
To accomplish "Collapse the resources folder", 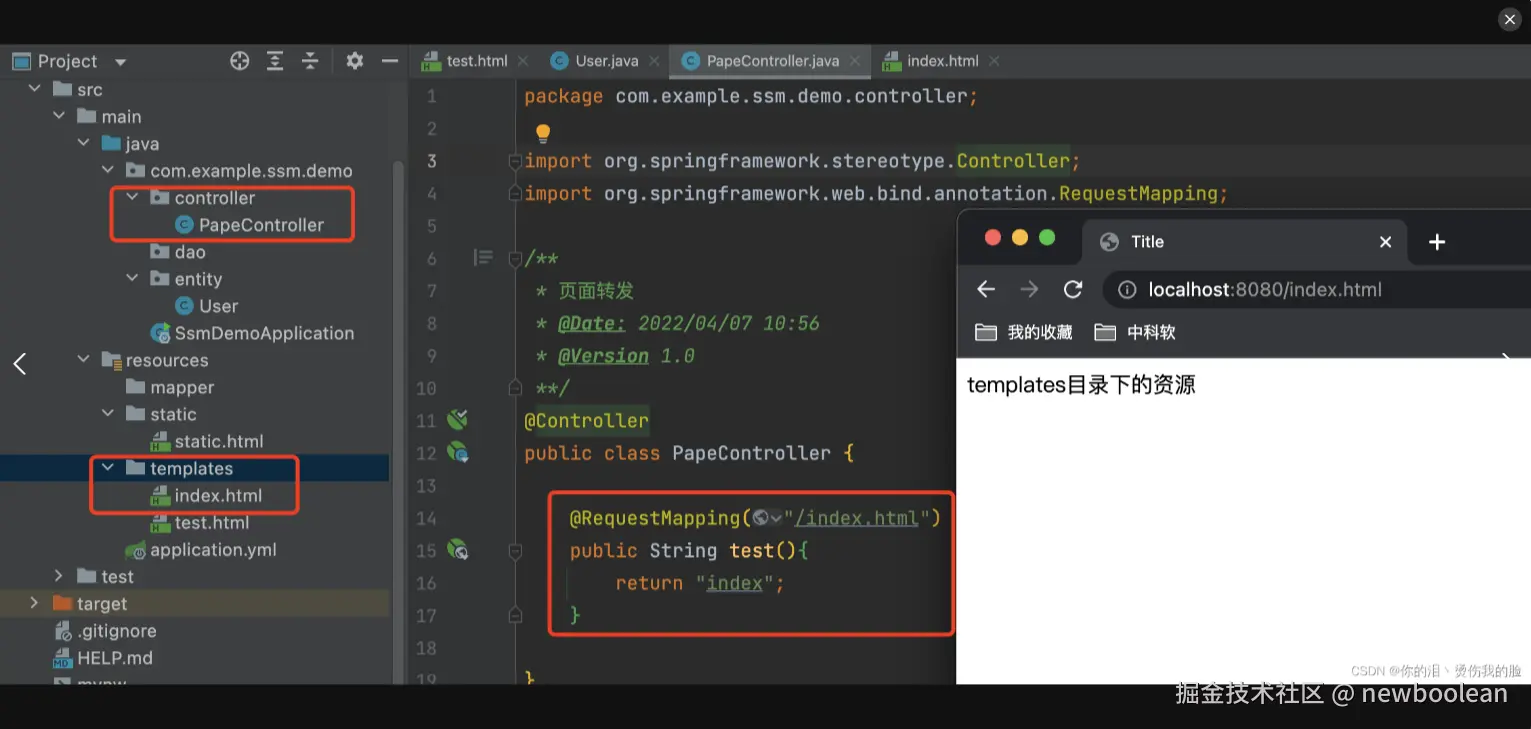I will 84,359.
